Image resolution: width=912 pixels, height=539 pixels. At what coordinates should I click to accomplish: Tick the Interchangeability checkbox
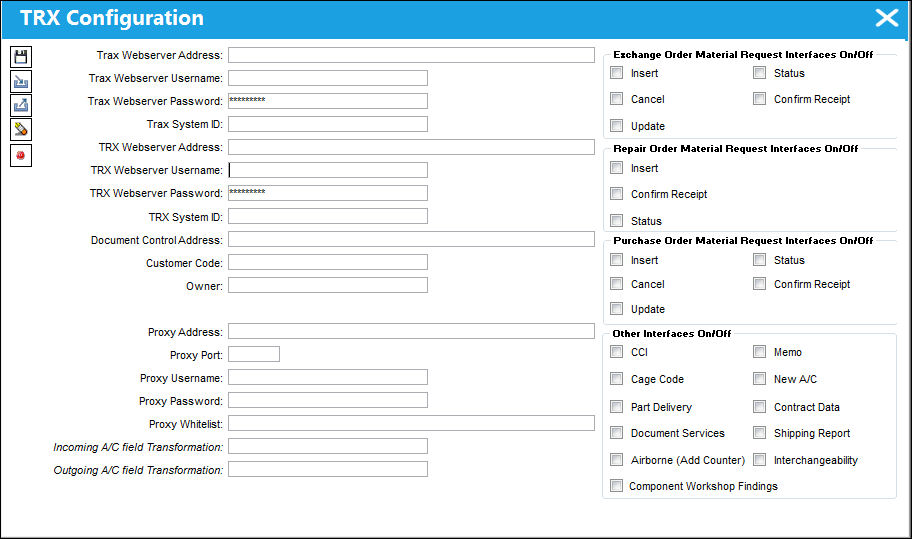[x=760, y=460]
